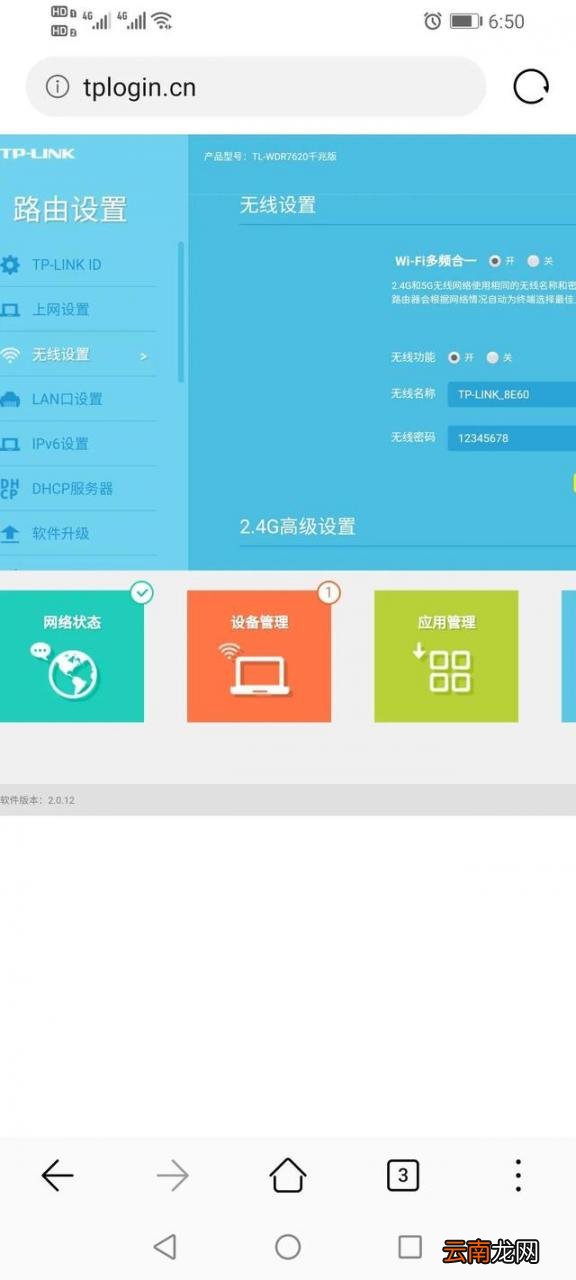Image resolution: width=576 pixels, height=1280 pixels.
Task: Click the 路由设置 heading
Action: pyautogui.click(x=70, y=209)
